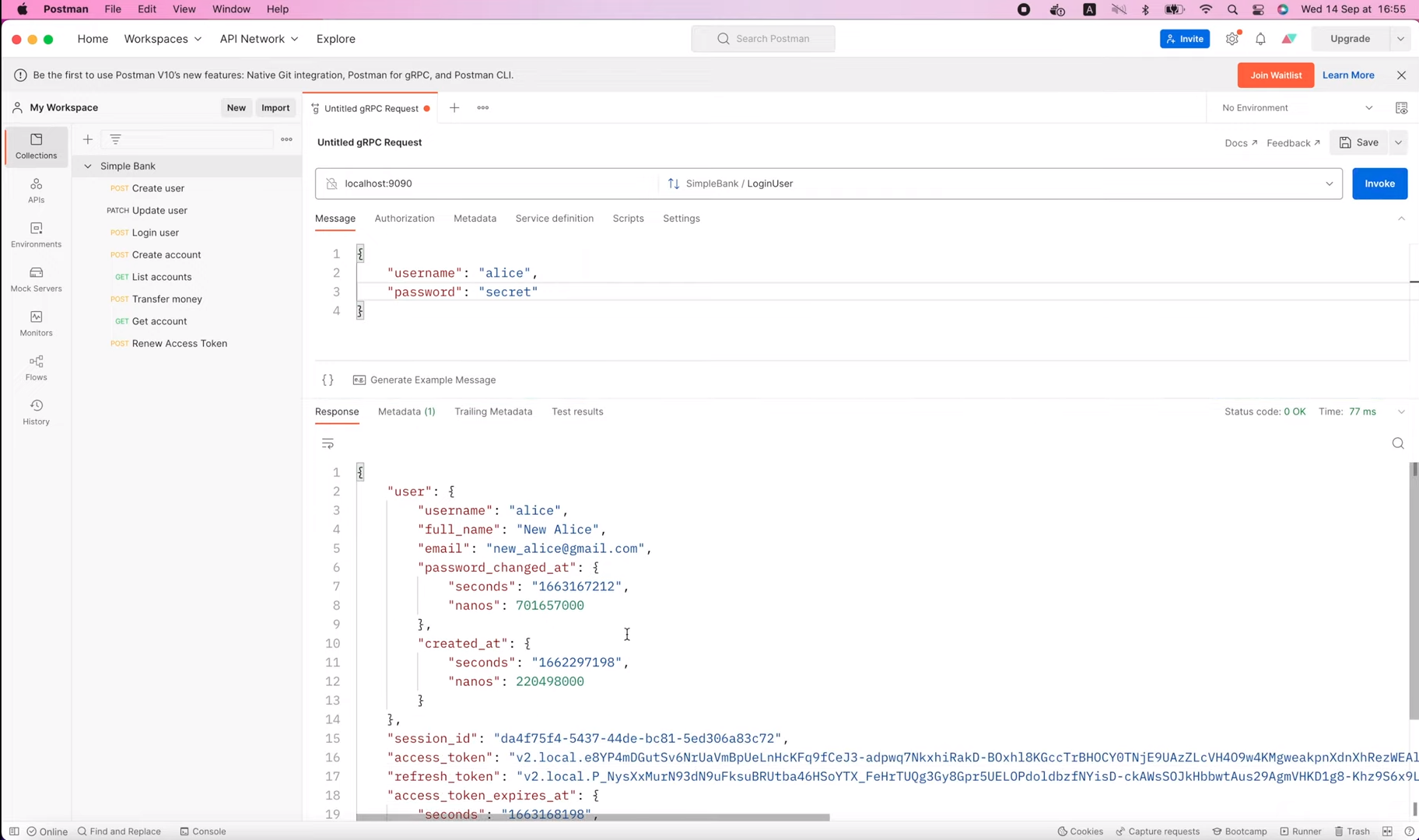The height and width of the screenshot is (840, 1419).
Task: Open the Service definition tab
Action: [554, 219]
